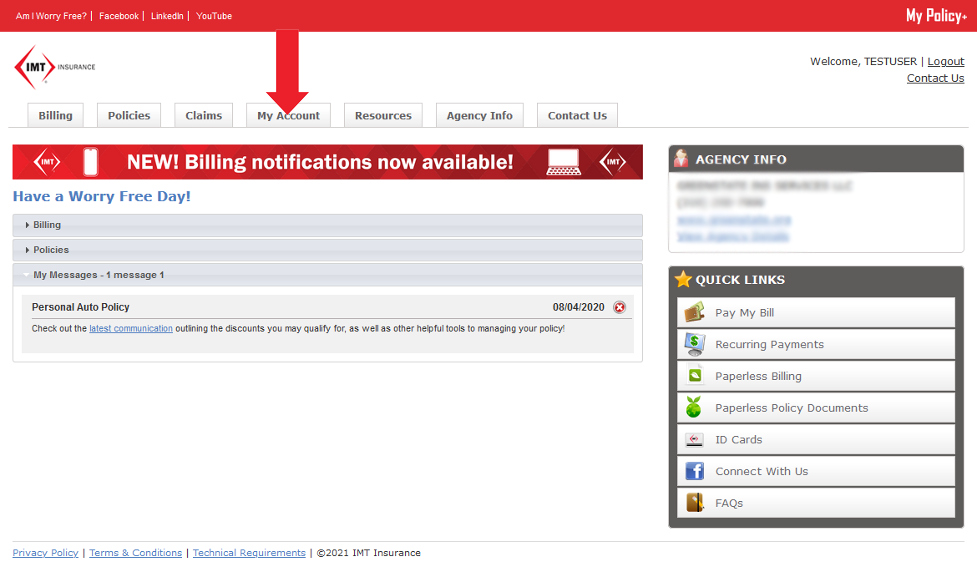
Task: Open the Billing tab
Action: pos(55,115)
